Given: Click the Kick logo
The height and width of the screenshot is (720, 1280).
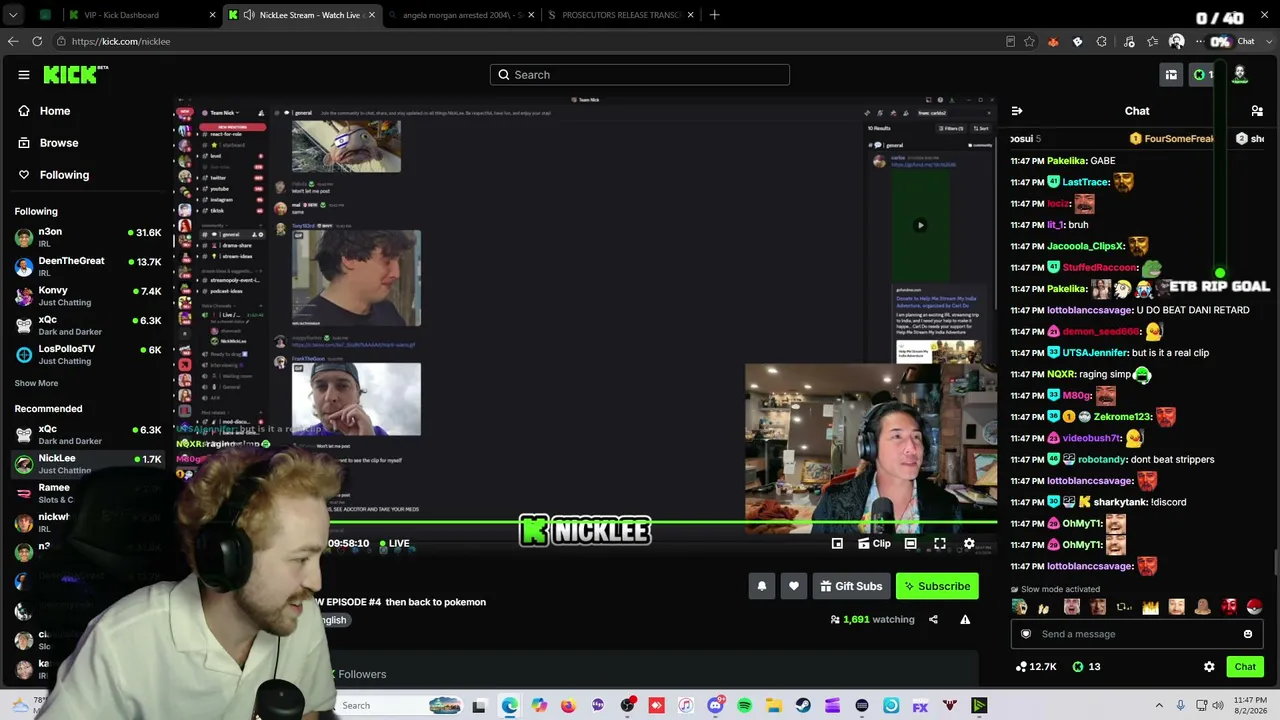Looking at the screenshot, I should 75,75.
